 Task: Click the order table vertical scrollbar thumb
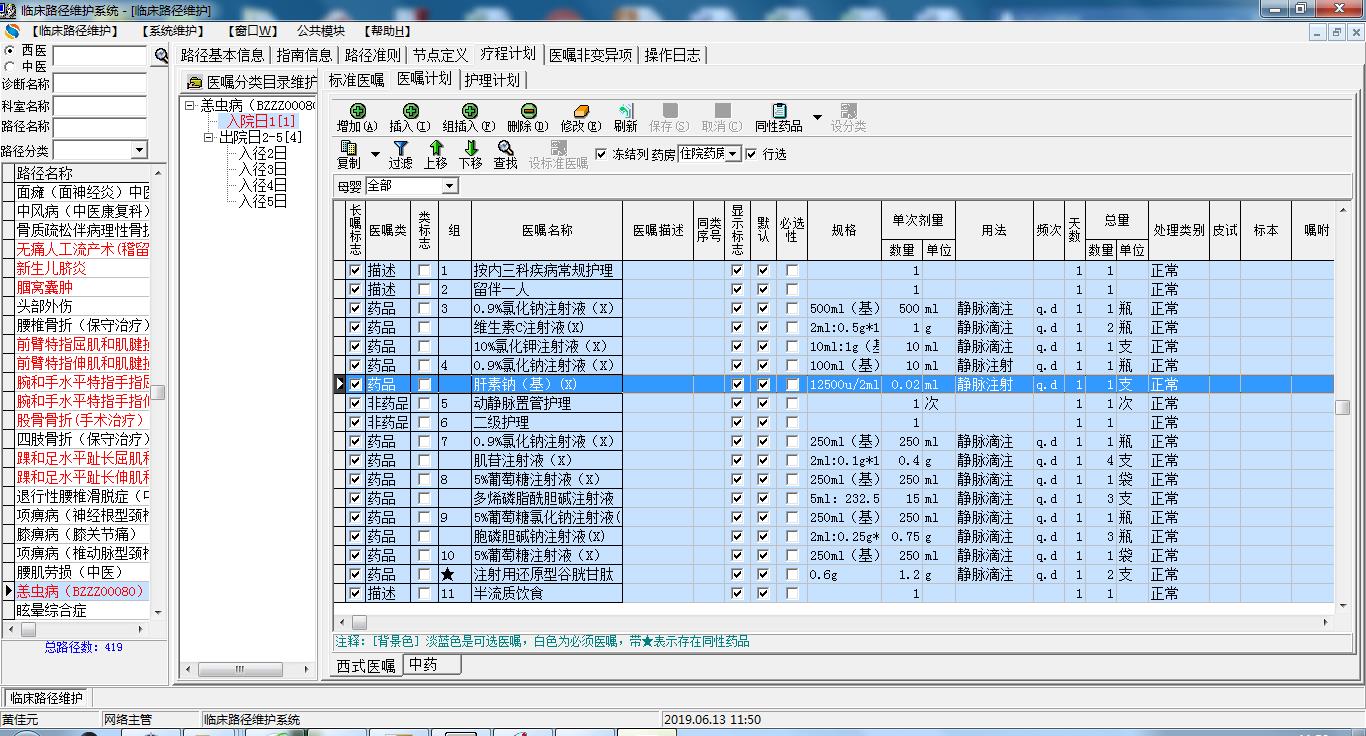pos(1342,407)
